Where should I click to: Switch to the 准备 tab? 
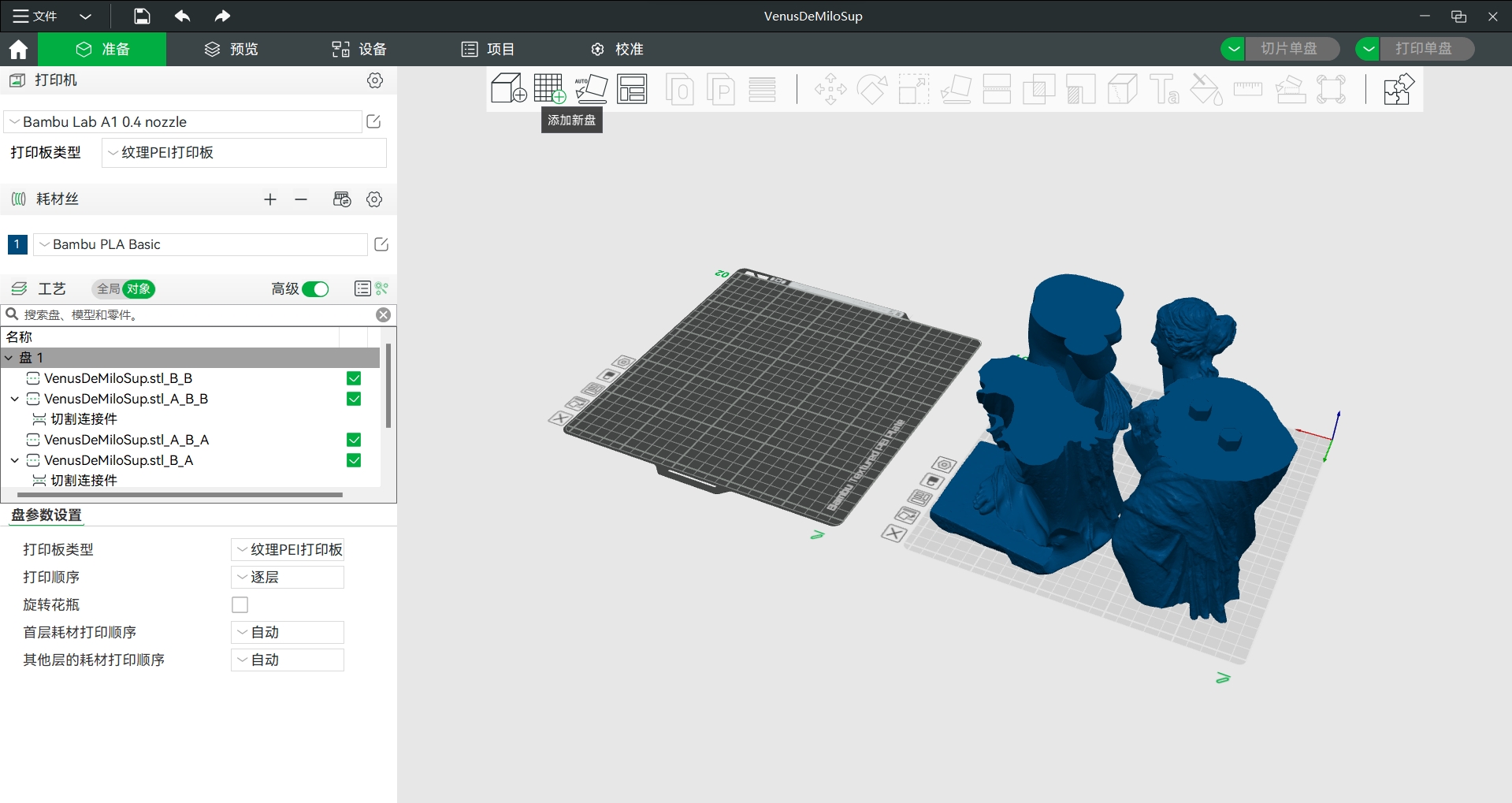(102, 49)
